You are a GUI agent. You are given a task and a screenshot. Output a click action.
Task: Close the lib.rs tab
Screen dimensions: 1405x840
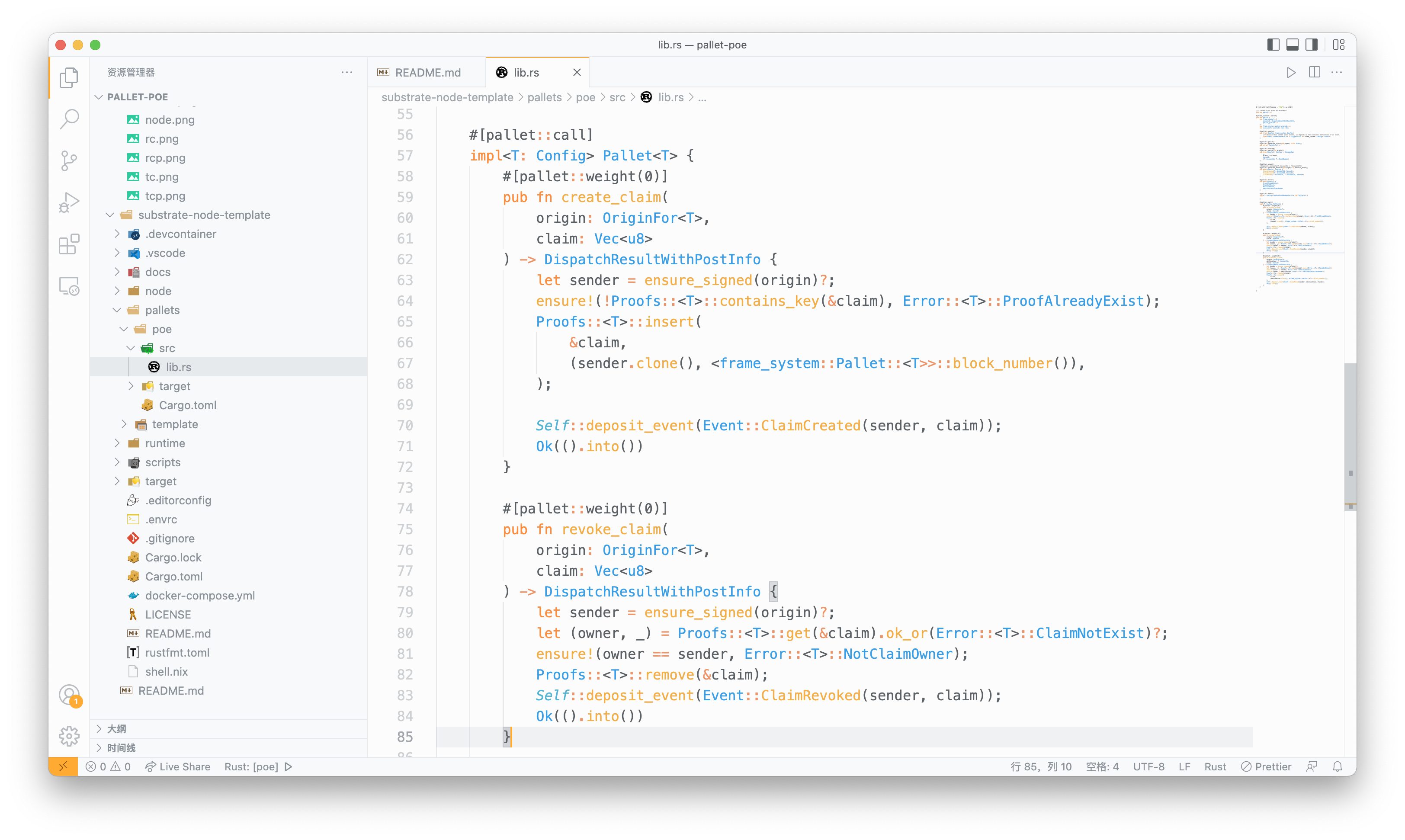coord(577,73)
